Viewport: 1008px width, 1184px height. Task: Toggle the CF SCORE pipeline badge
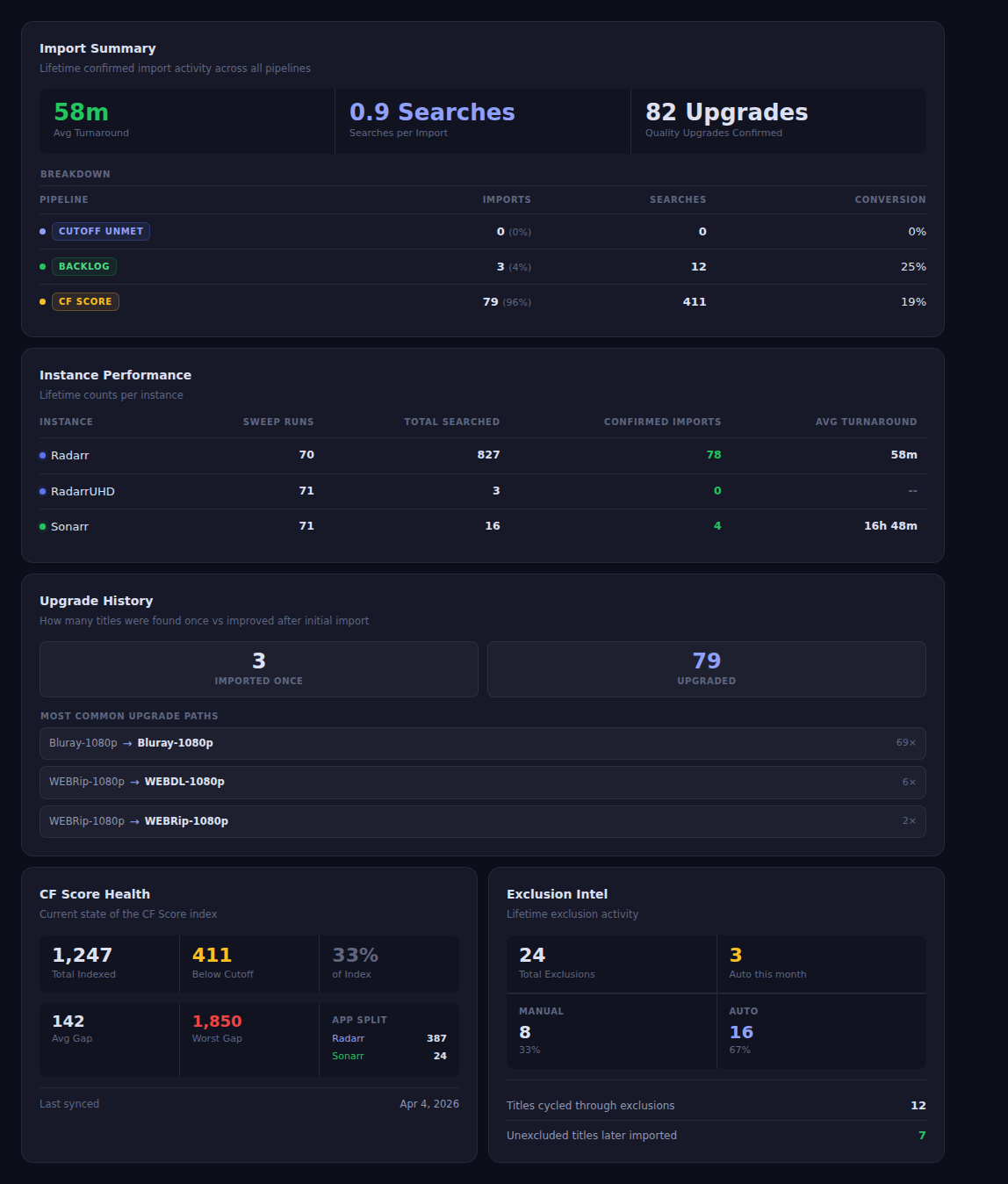pyautogui.click(x=85, y=301)
